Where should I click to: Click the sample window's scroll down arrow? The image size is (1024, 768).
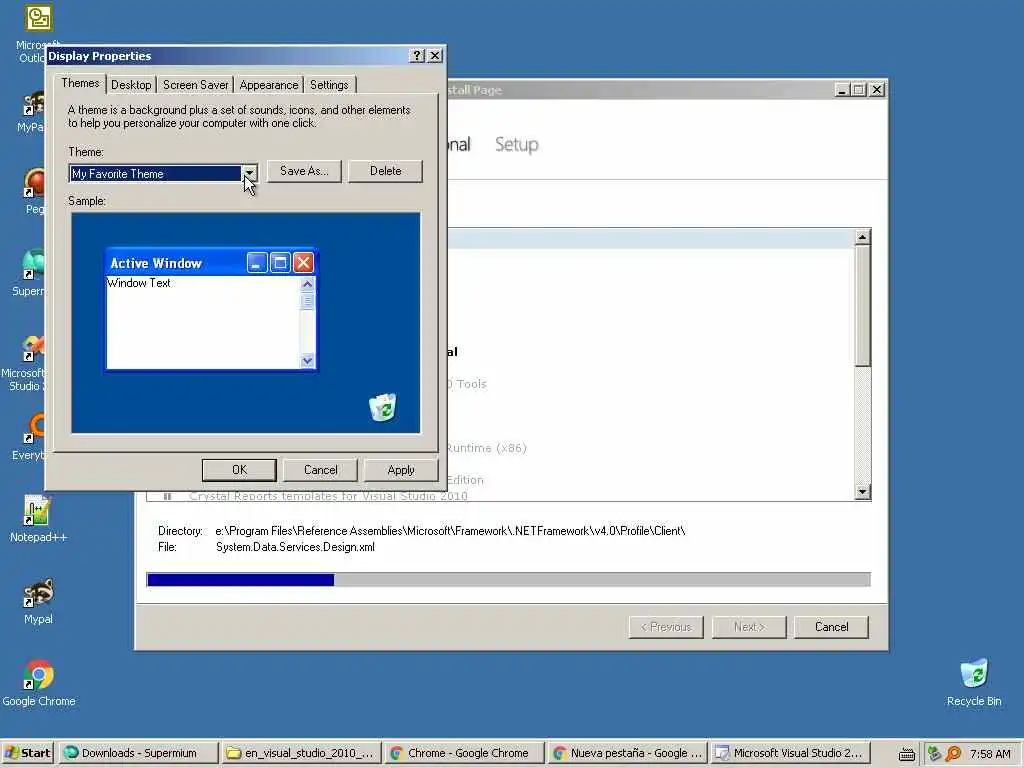click(307, 360)
